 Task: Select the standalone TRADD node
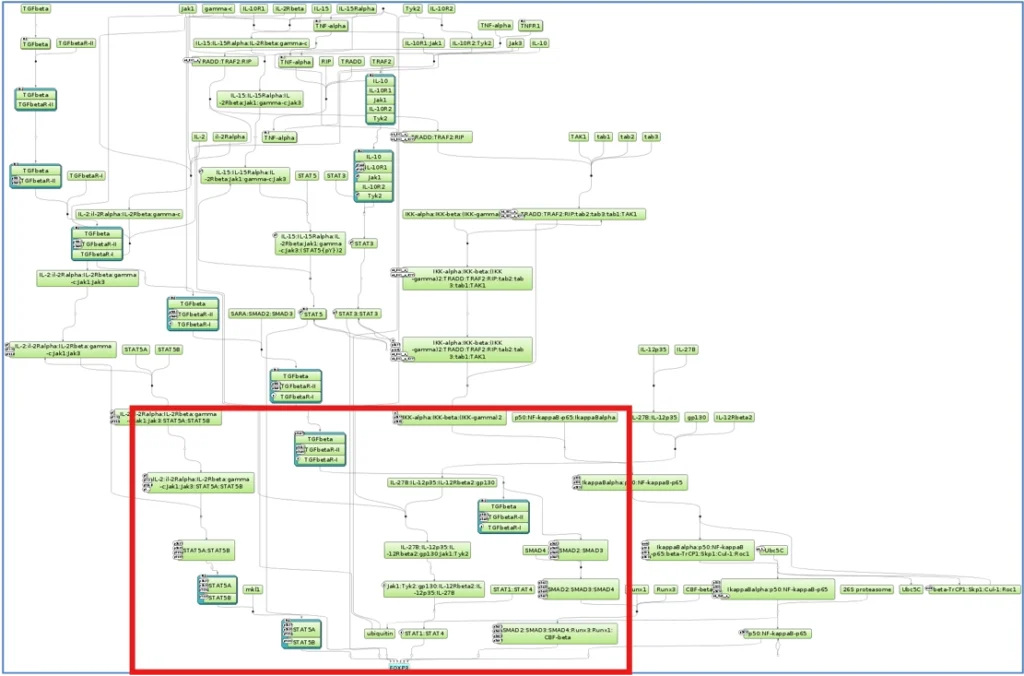coord(352,61)
